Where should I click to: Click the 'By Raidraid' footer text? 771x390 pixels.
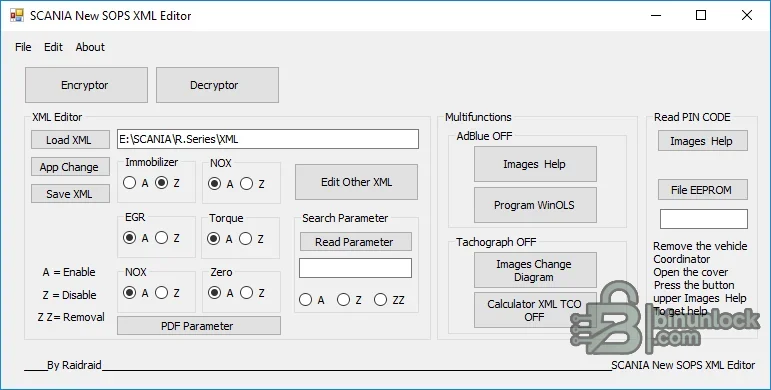(x=74, y=365)
